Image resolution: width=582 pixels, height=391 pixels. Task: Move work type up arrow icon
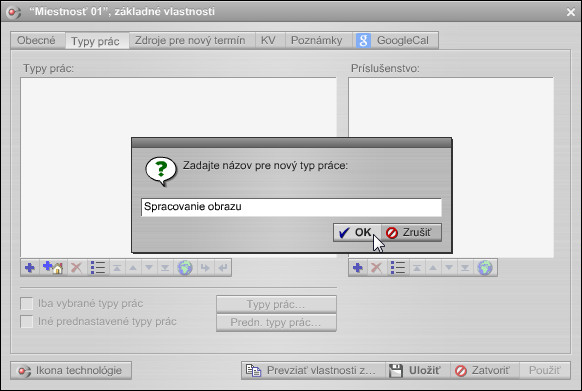(133, 267)
